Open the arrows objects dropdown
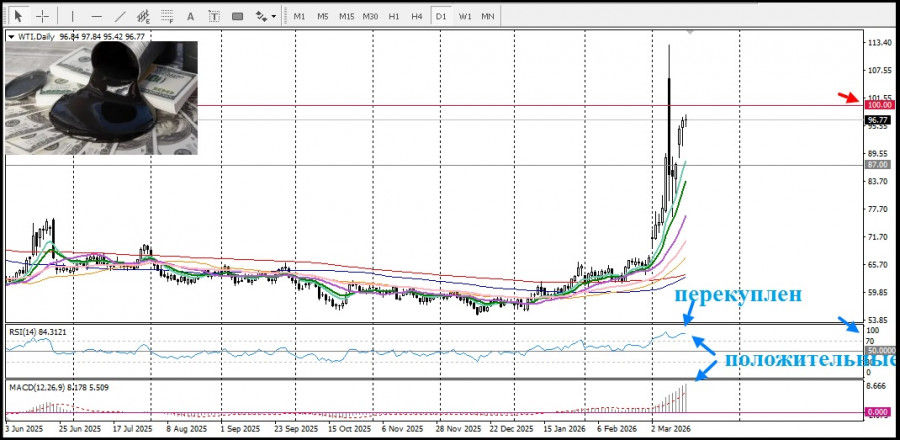The image size is (900, 440). pyautogui.click(x=266, y=16)
